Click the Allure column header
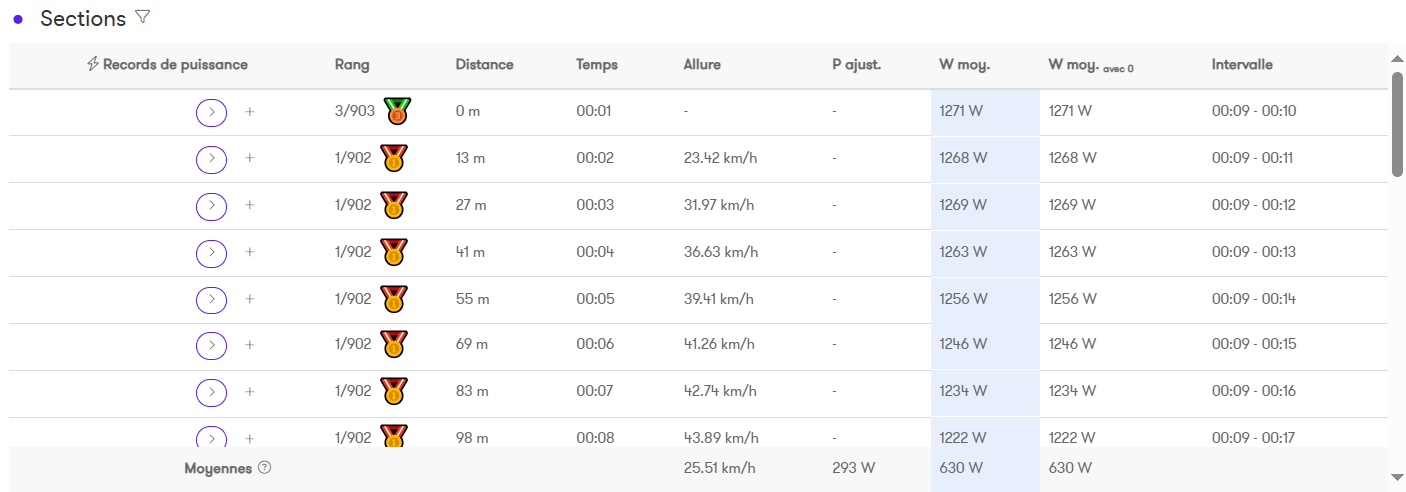1406x492 pixels. (702, 65)
